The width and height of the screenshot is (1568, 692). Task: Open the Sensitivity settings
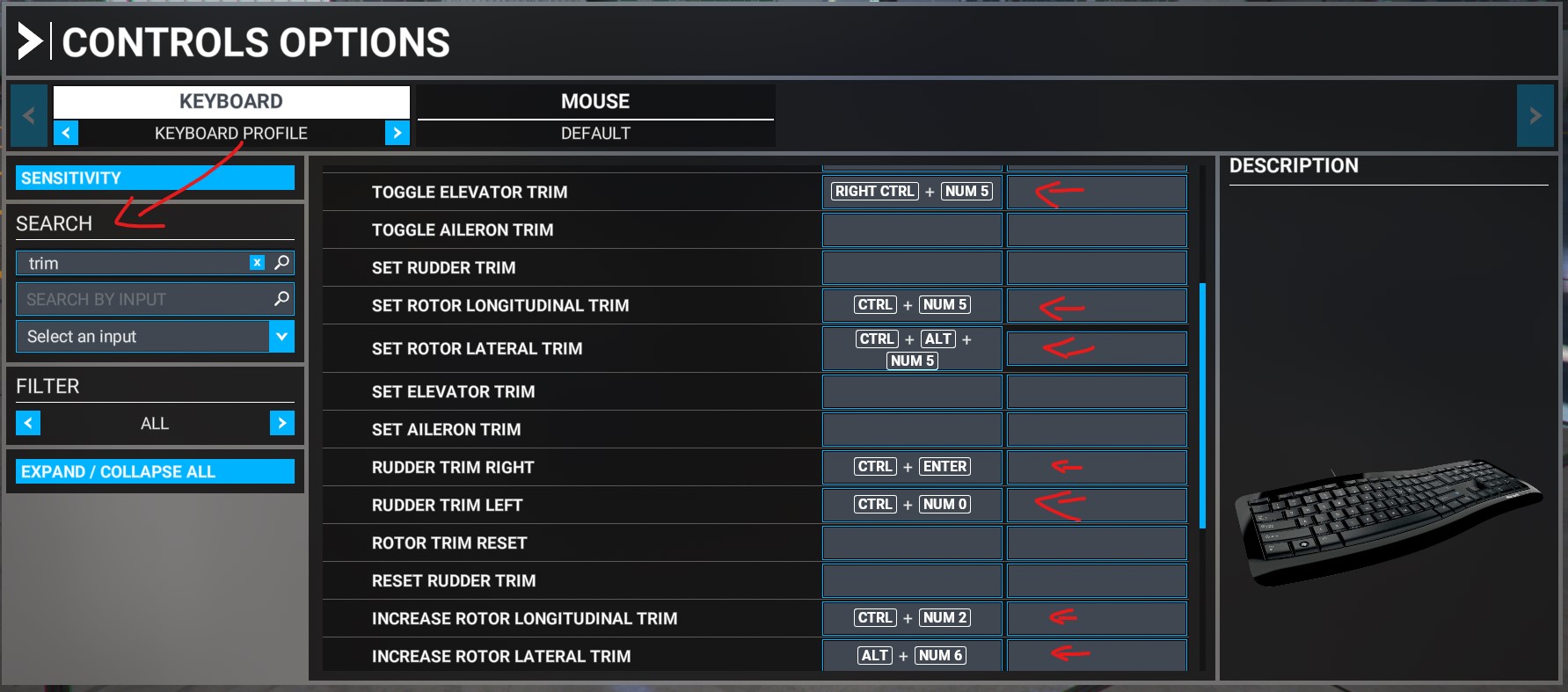point(155,178)
